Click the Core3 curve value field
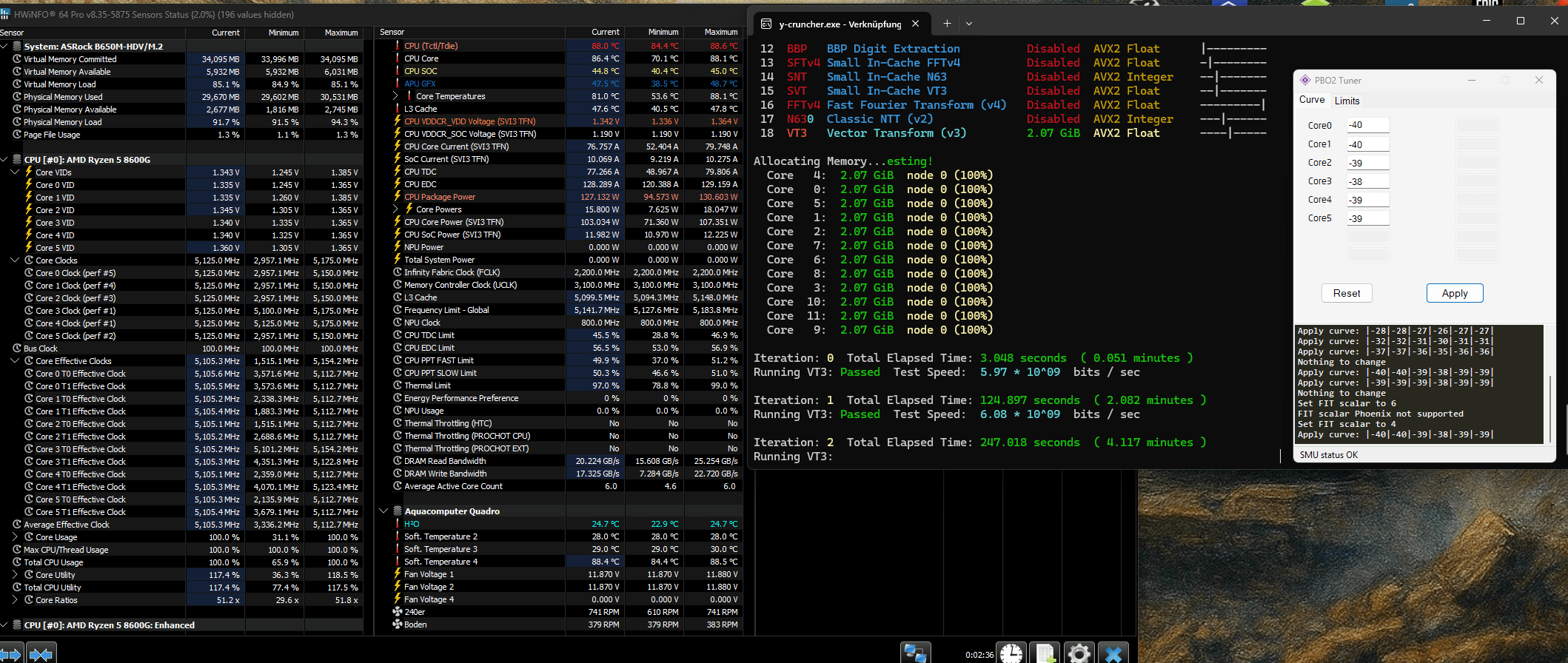The width and height of the screenshot is (1568, 663). [x=1367, y=181]
